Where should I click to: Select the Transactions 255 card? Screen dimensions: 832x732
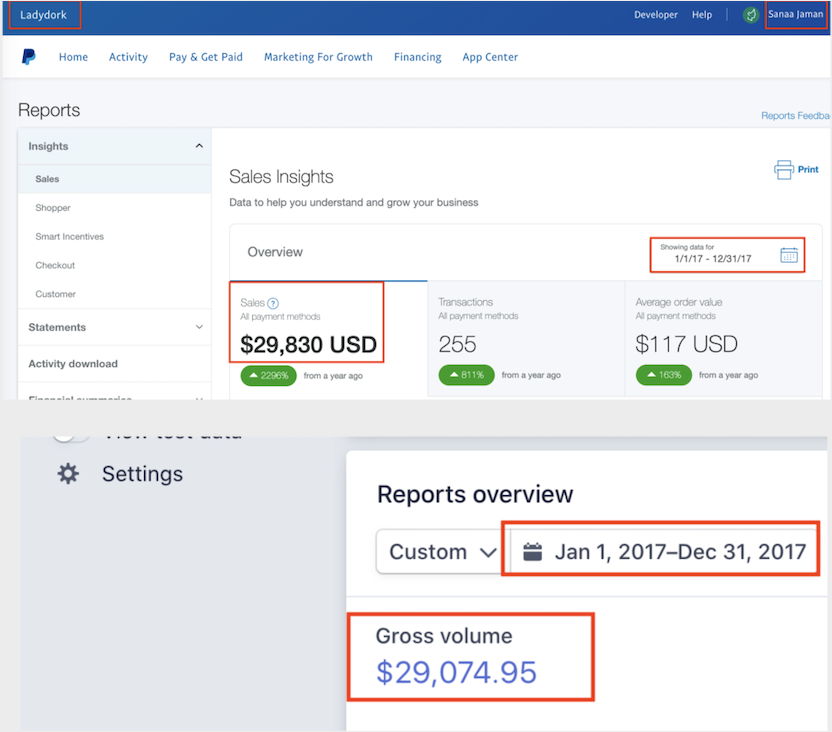[x=526, y=339]
